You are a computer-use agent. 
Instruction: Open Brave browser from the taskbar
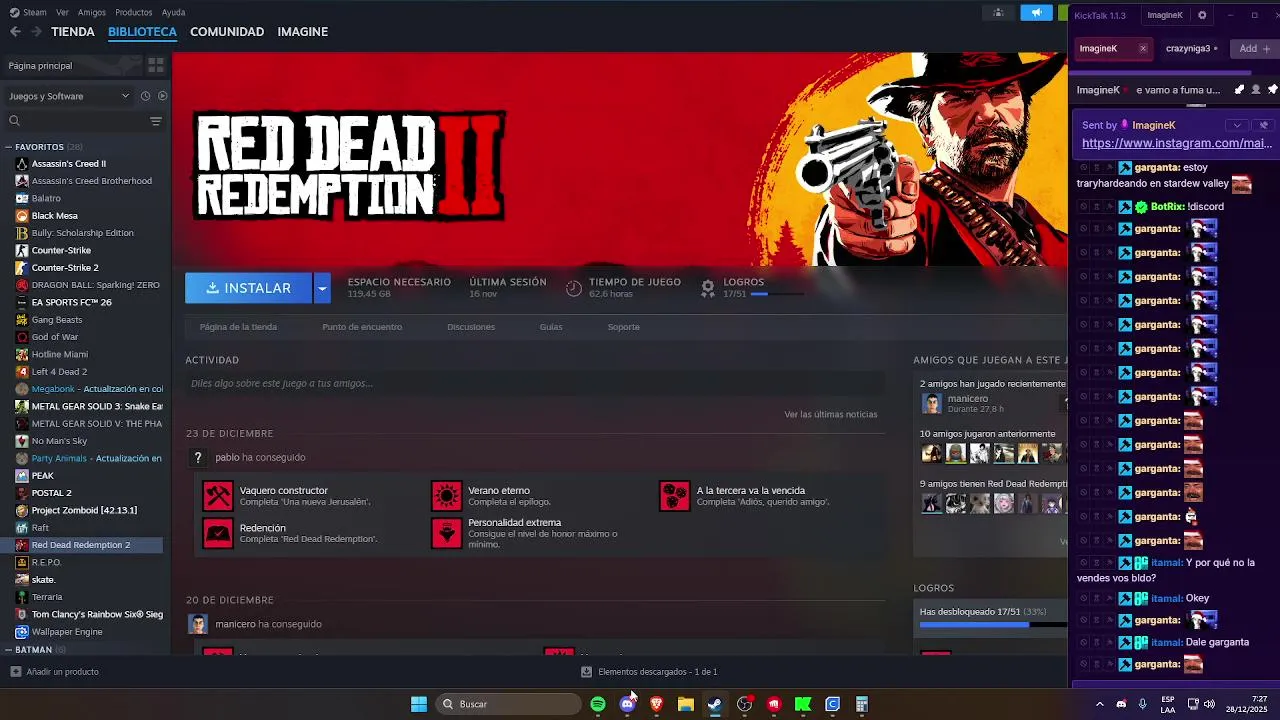(656, 704)
